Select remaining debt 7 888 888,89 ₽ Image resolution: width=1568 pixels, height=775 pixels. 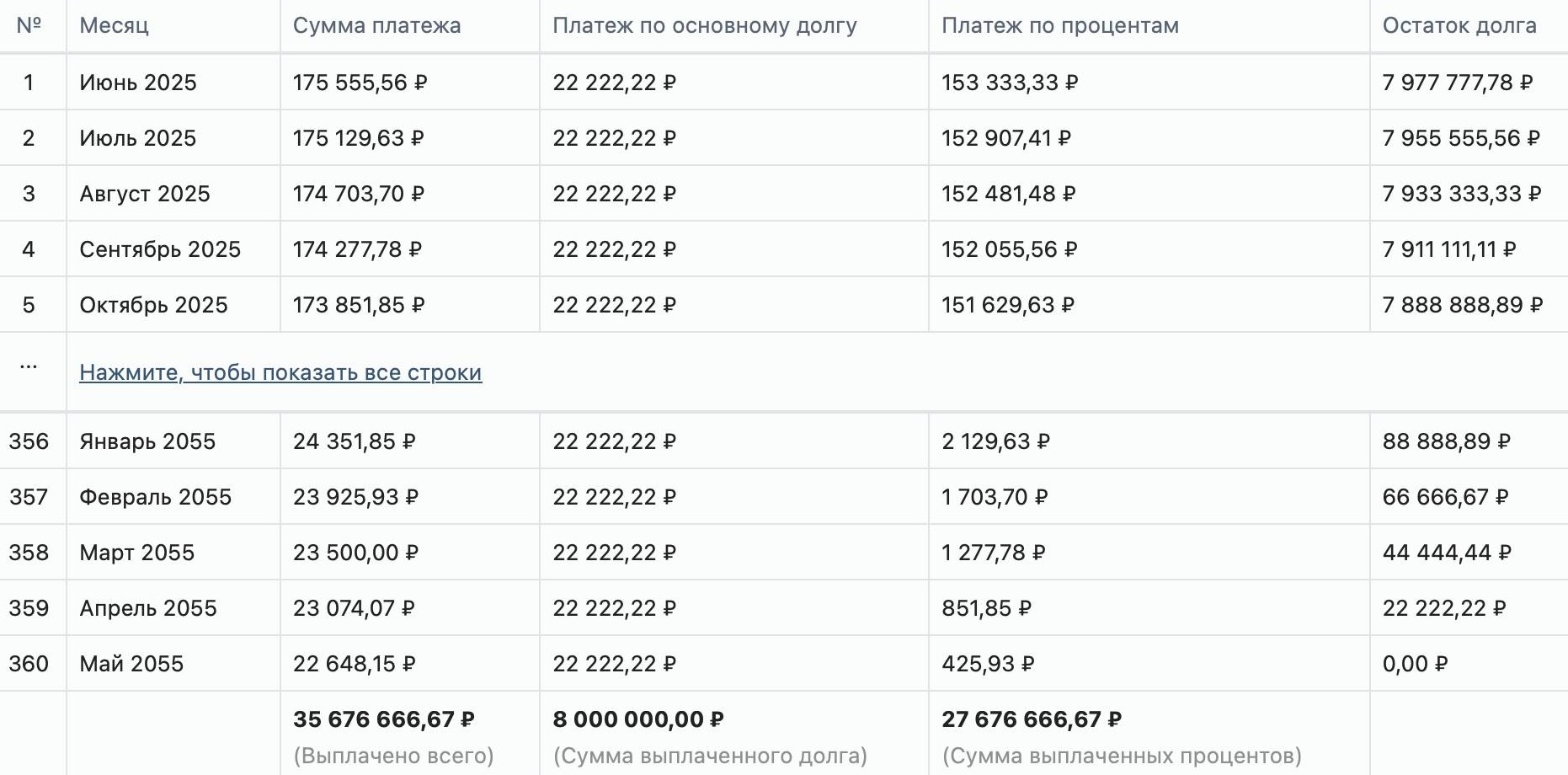[x=1463, y=305]
